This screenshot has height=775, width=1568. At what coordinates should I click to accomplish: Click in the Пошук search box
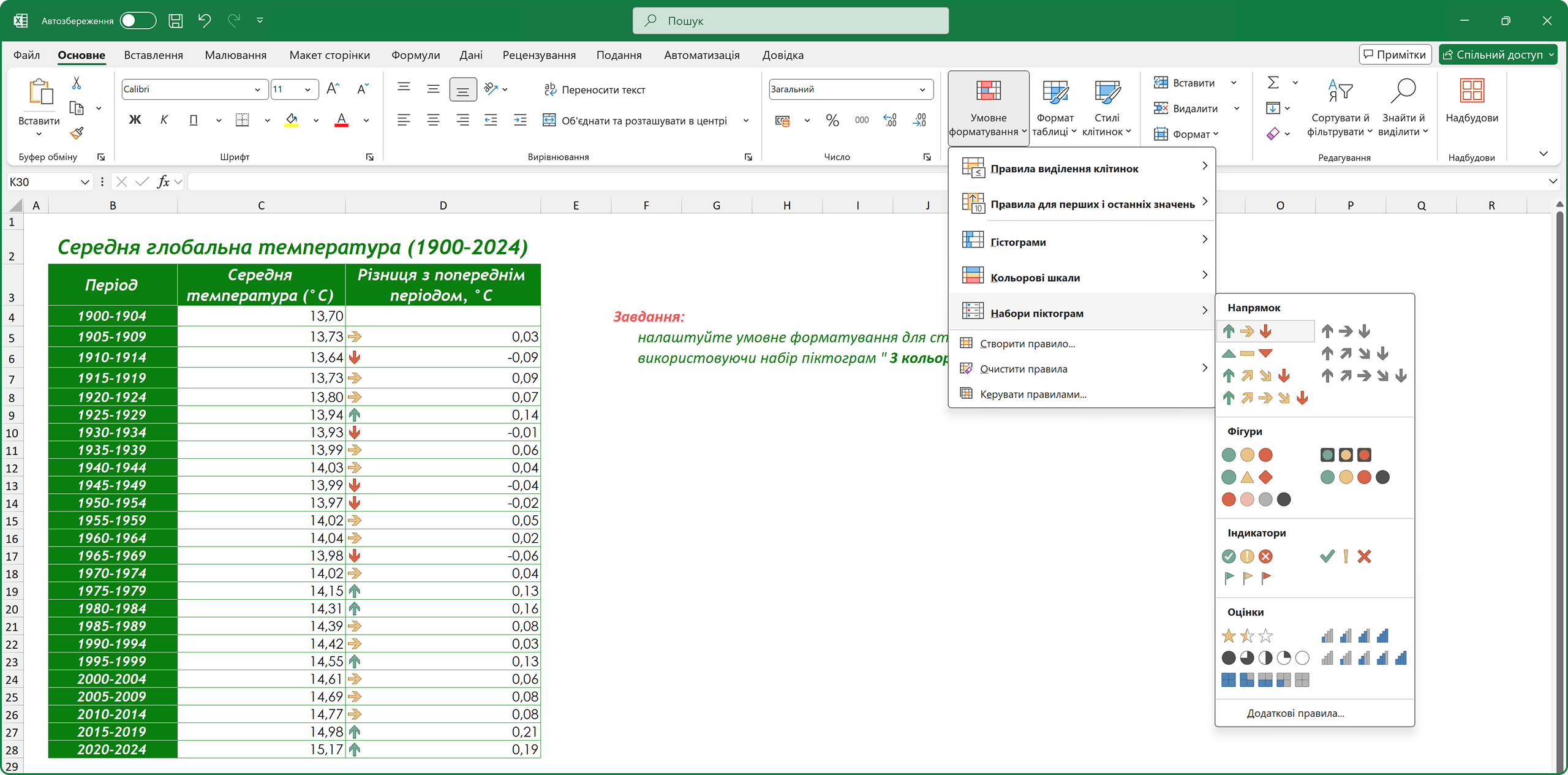coord(790,21)
